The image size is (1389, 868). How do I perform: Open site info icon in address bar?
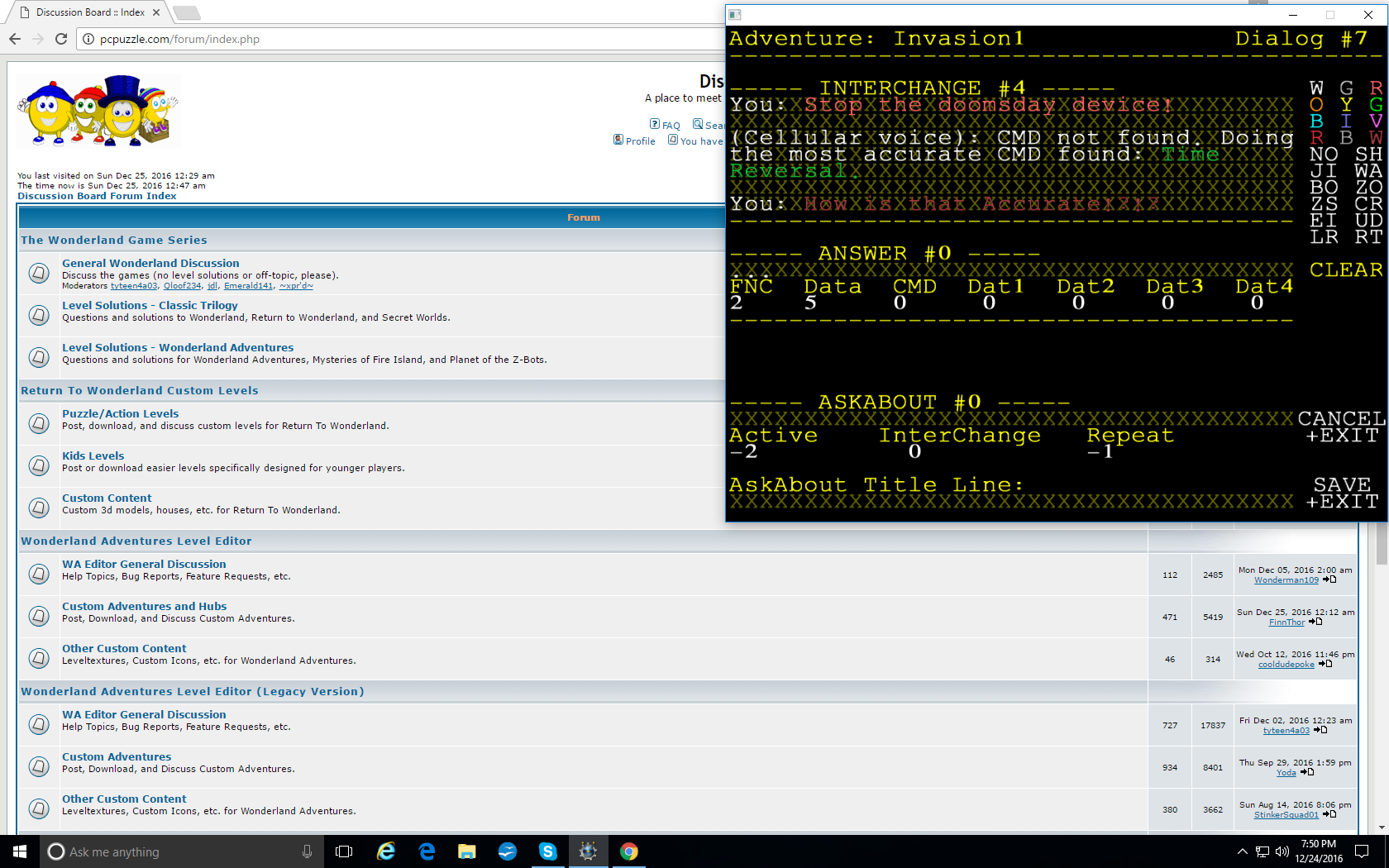click(x=88, y=39)
